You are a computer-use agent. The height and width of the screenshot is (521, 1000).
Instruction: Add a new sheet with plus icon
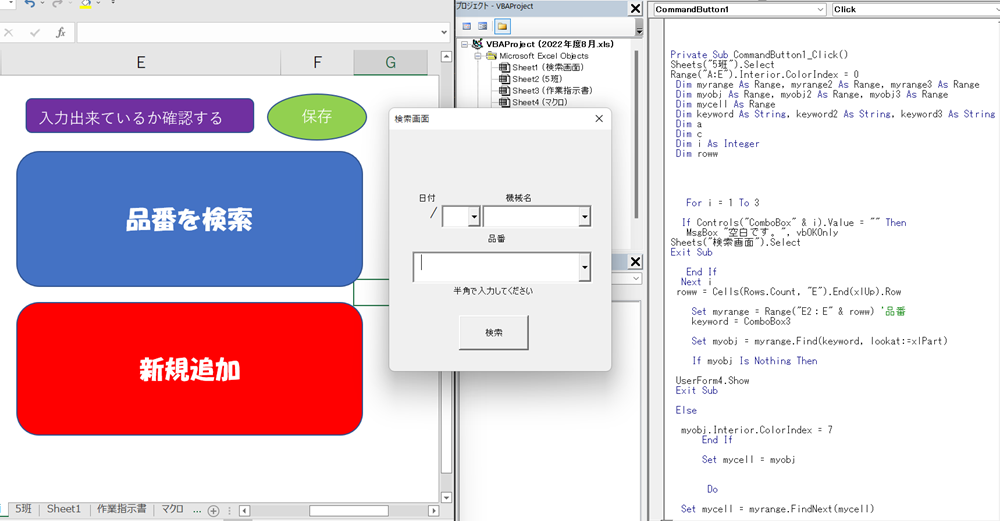pos(213,510)
